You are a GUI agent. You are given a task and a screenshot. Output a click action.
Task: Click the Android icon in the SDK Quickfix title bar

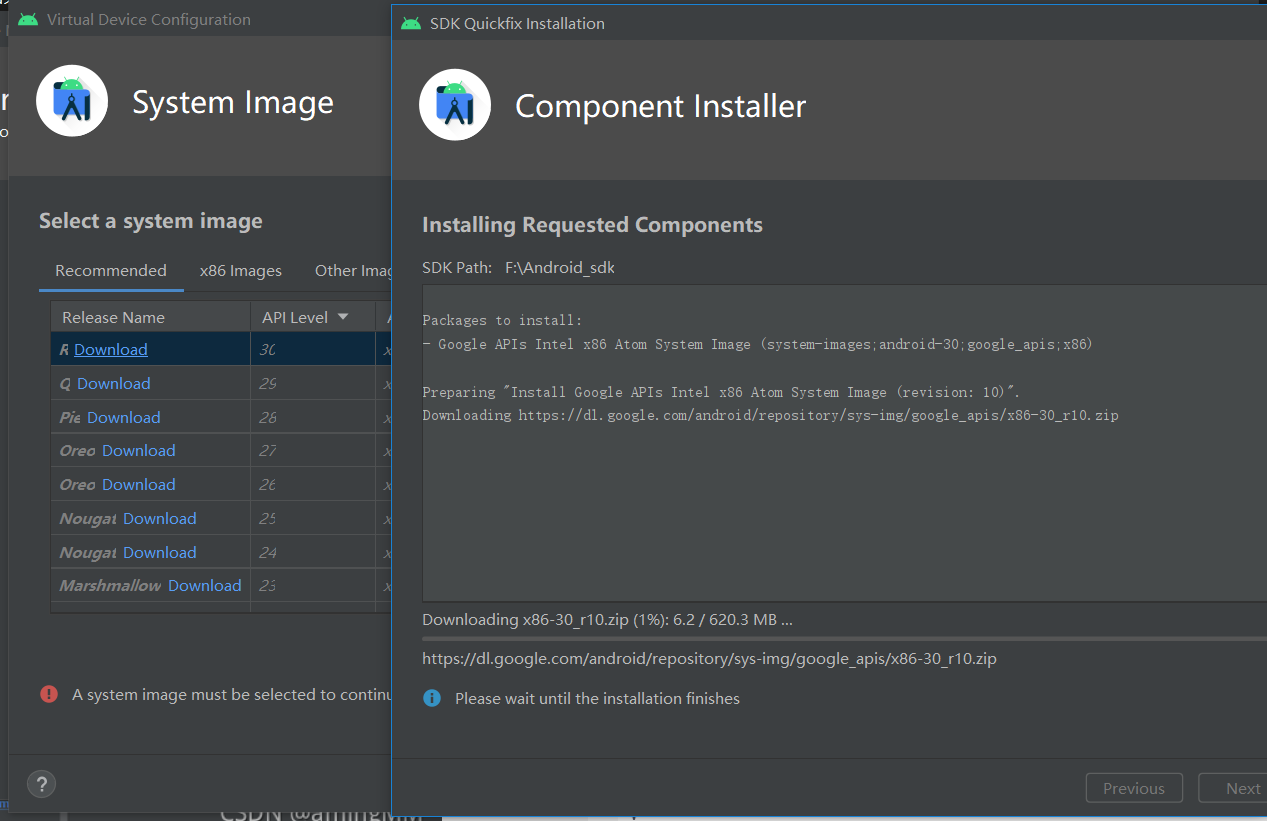pos(411,23)
